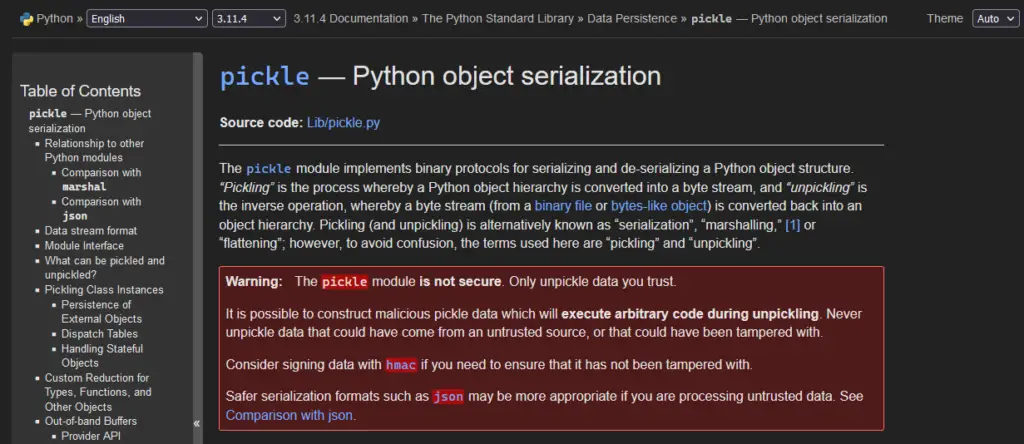Image resolution: width=1024 pixels, height=444 pixels.
Task: Collapse sidebar with double-chevron icon
Action: [x=197, y=423]
